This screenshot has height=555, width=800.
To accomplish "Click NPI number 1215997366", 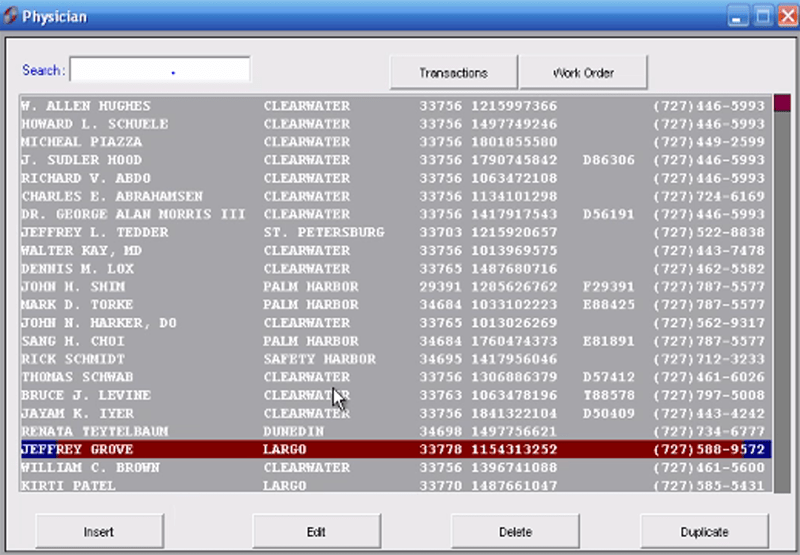I will coord(514,106).
